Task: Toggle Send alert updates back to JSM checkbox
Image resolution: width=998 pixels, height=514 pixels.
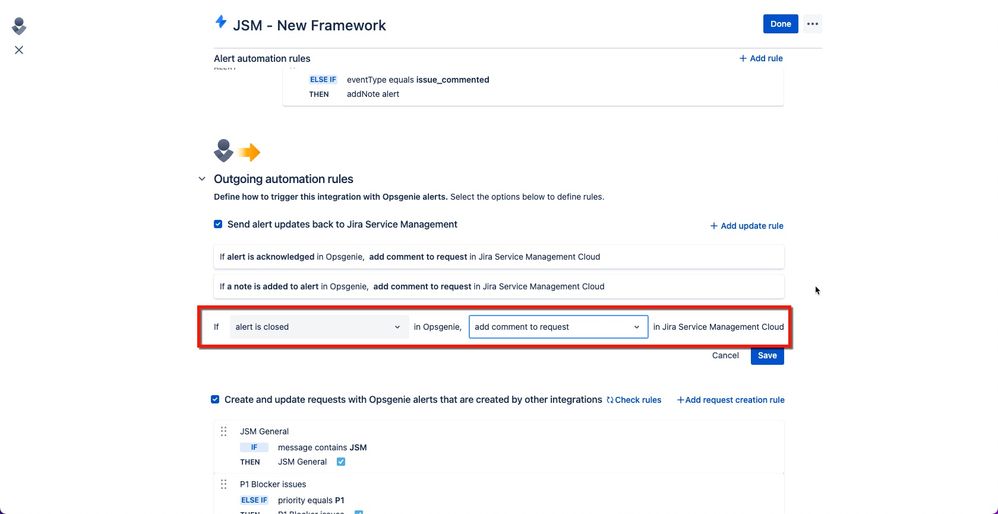Action: point(218,225)
